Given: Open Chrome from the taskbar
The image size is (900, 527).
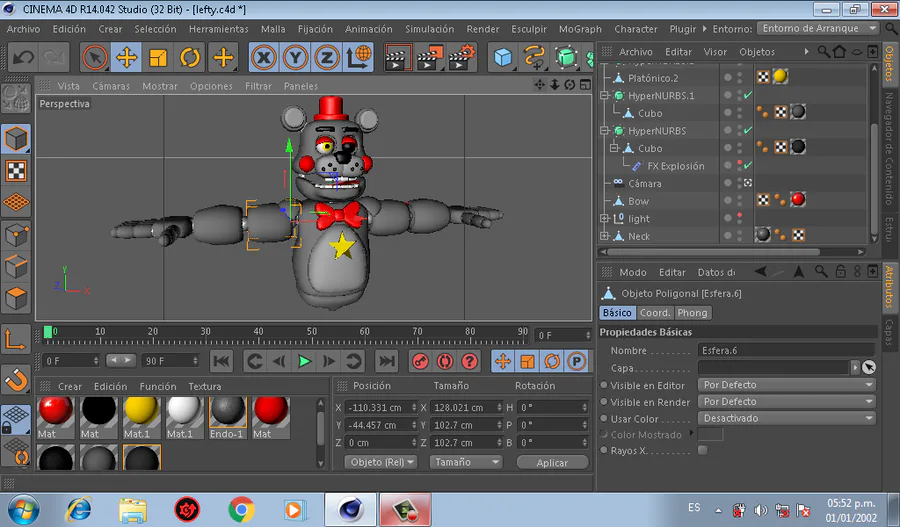Looking at the screenshot, I should [241, 510].
